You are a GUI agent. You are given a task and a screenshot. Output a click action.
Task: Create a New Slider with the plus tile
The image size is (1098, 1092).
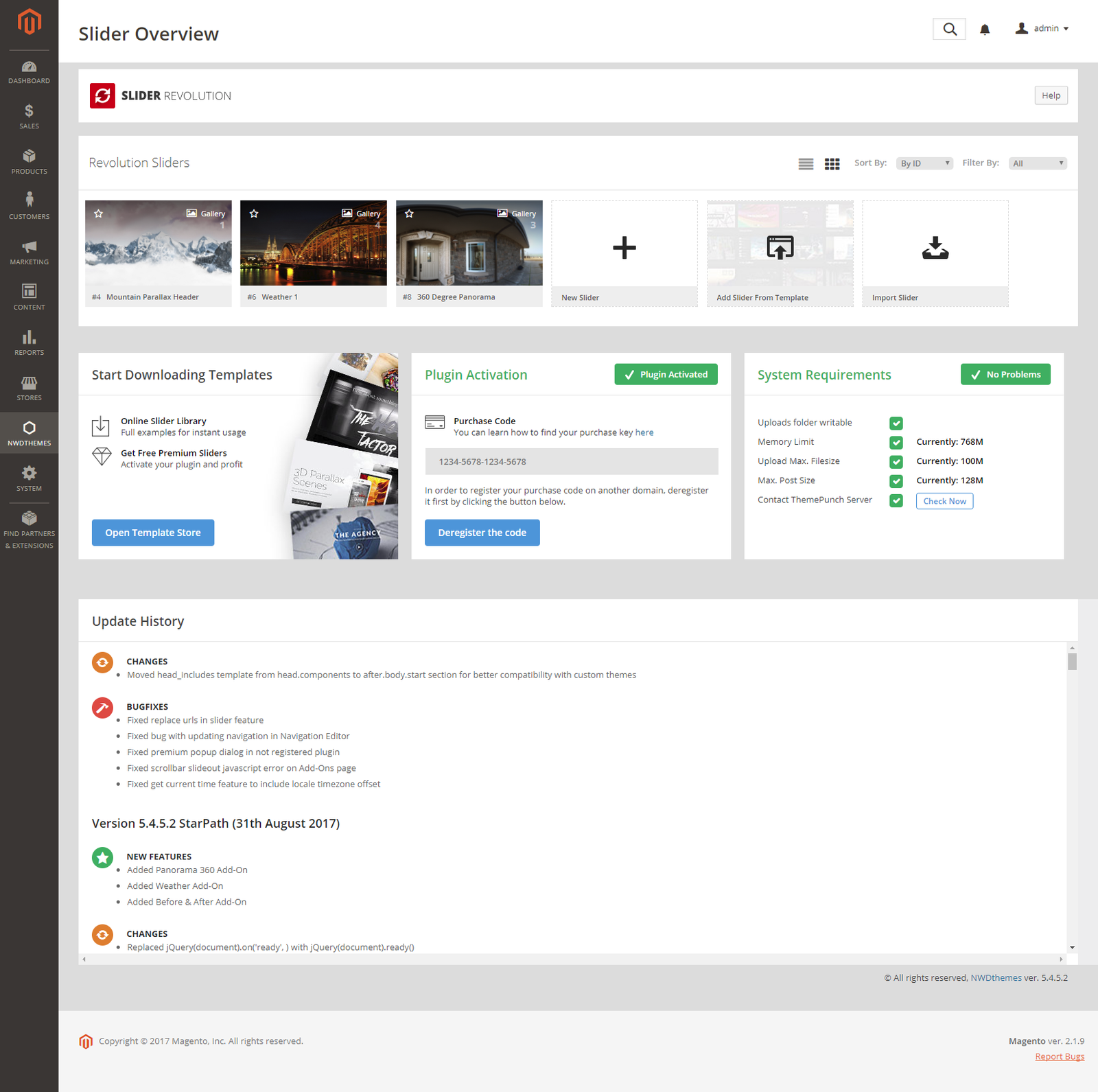click(x=624, y=248)
